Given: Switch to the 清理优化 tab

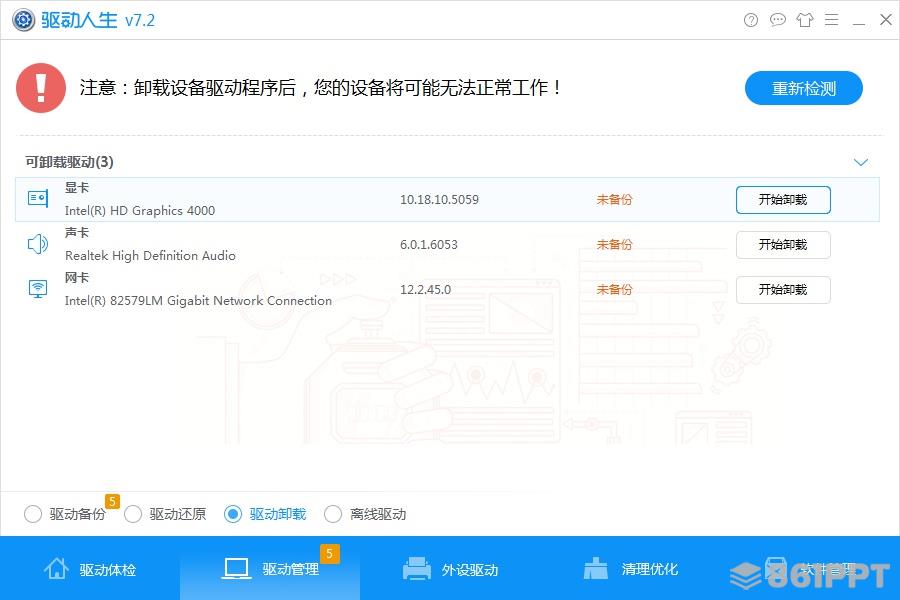Looking at the screenshot, I should tap(630, 568).
